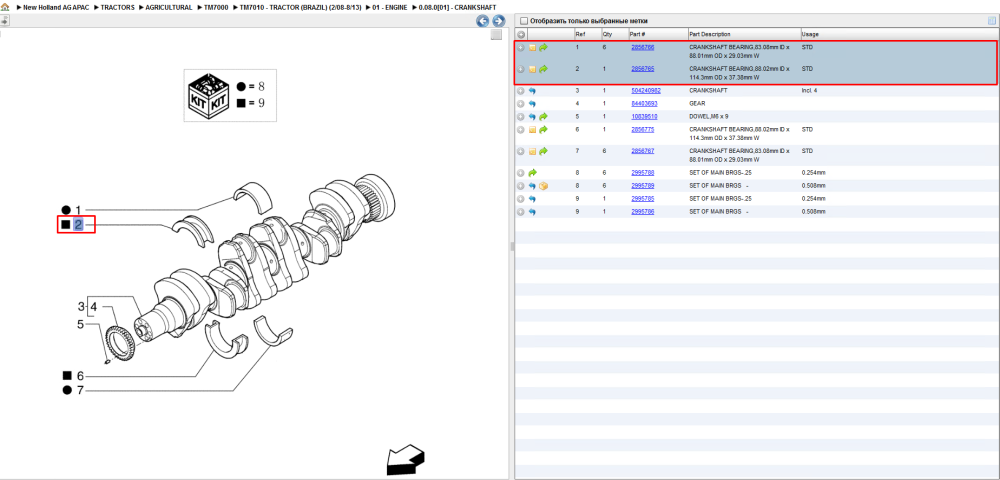1000x480 pixels.
Task: Open the note icon for part 2856767
Action: coord(532,151)
